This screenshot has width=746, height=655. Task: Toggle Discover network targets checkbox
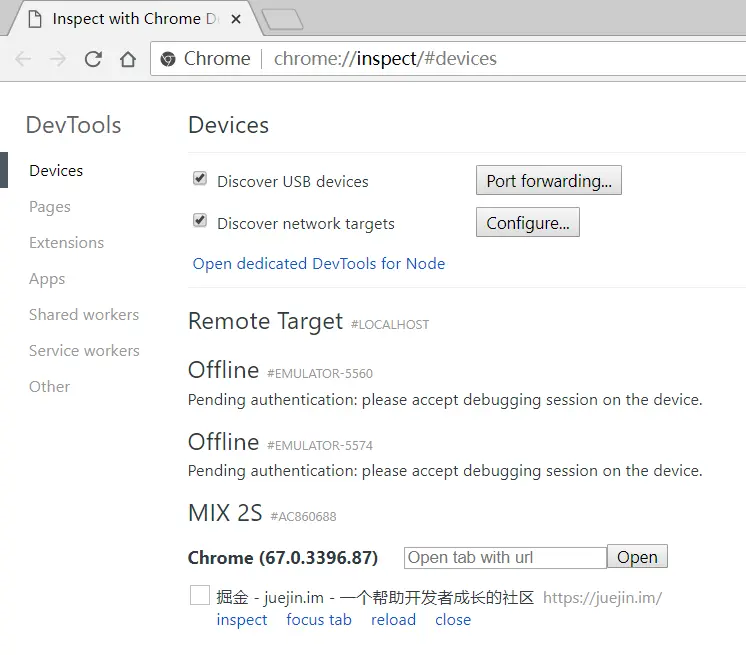click(x=200, y=220)
